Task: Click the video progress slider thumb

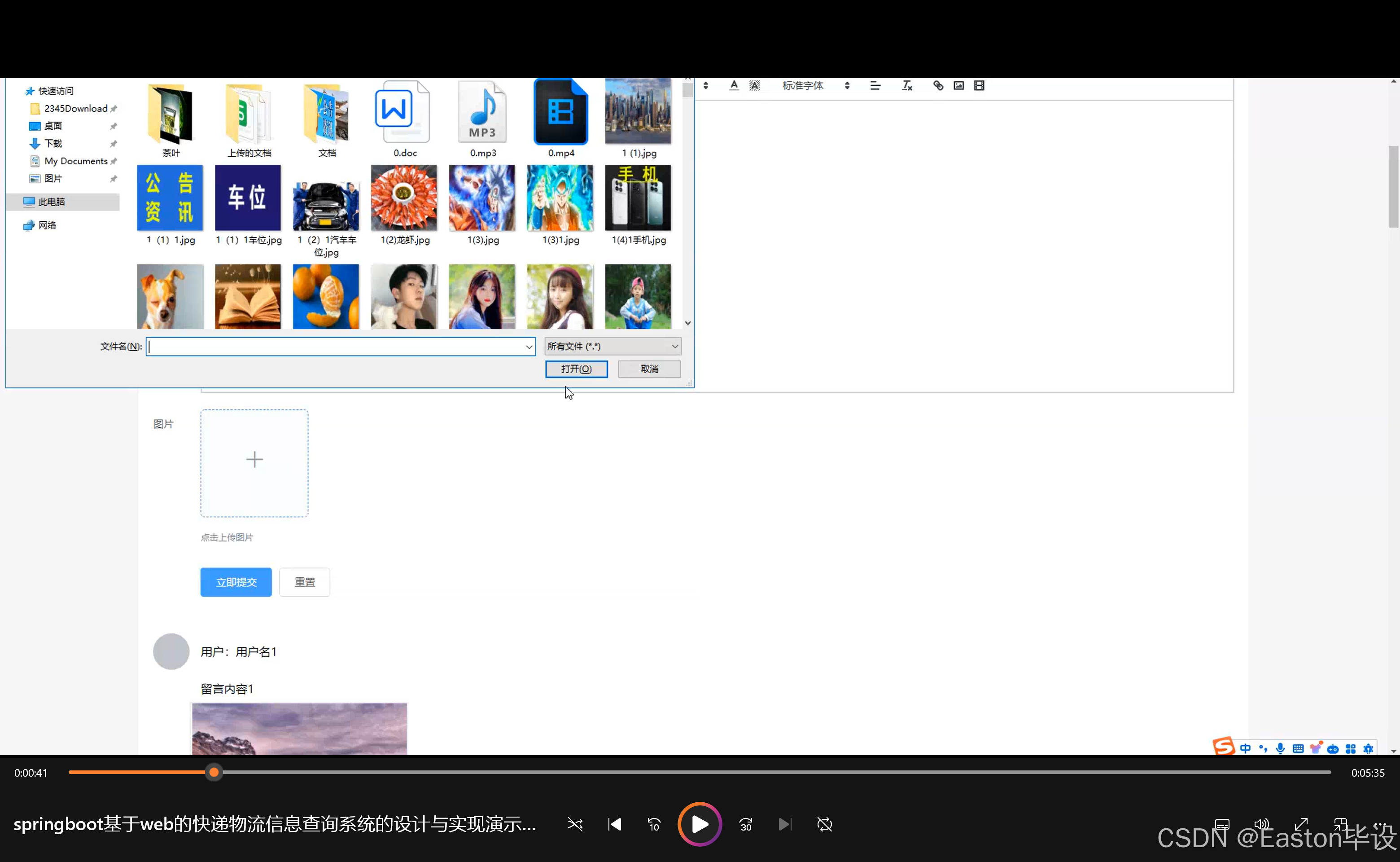Action: pyautogui.click(x=214, y=773)
